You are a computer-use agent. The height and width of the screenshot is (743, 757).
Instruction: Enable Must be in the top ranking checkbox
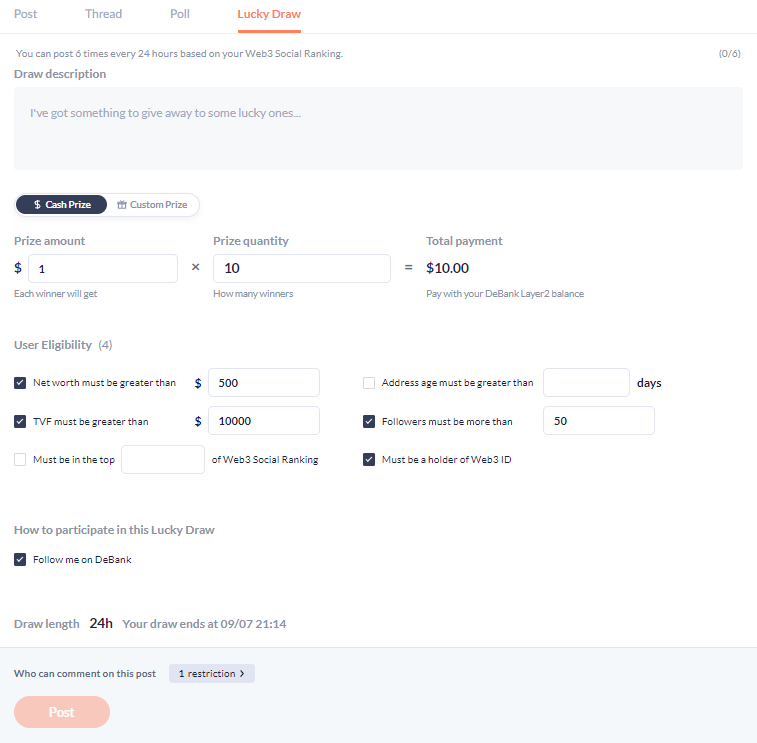pos(20,460)
